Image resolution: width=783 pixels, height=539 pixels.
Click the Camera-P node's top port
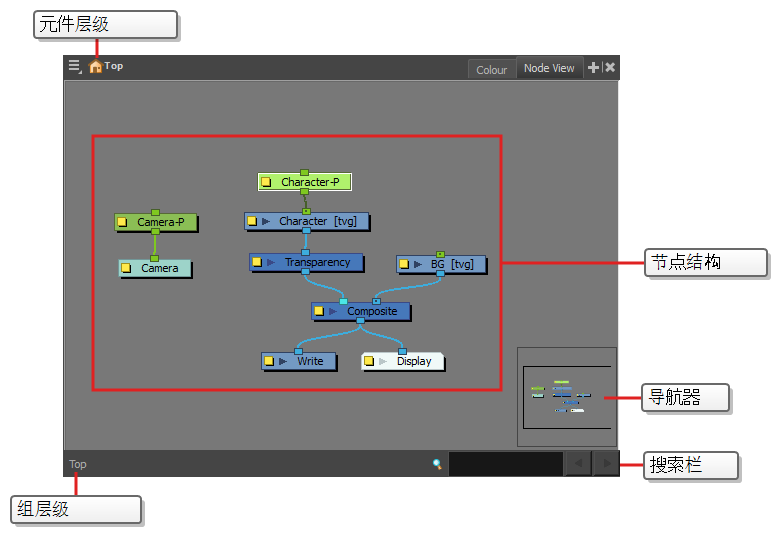pyautogui.click(x=155, y=212)
